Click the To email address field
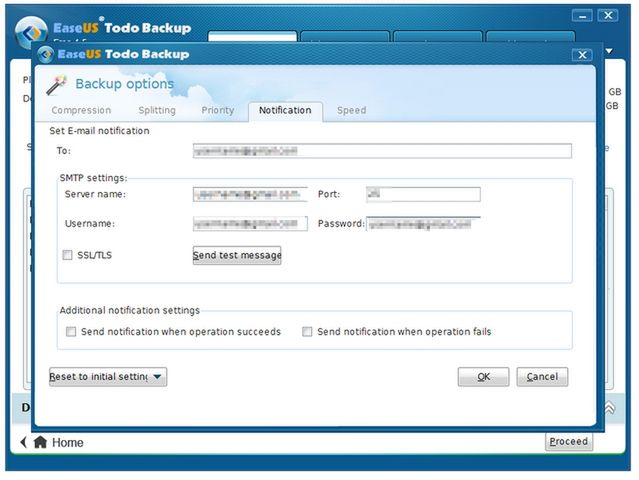 382,151
